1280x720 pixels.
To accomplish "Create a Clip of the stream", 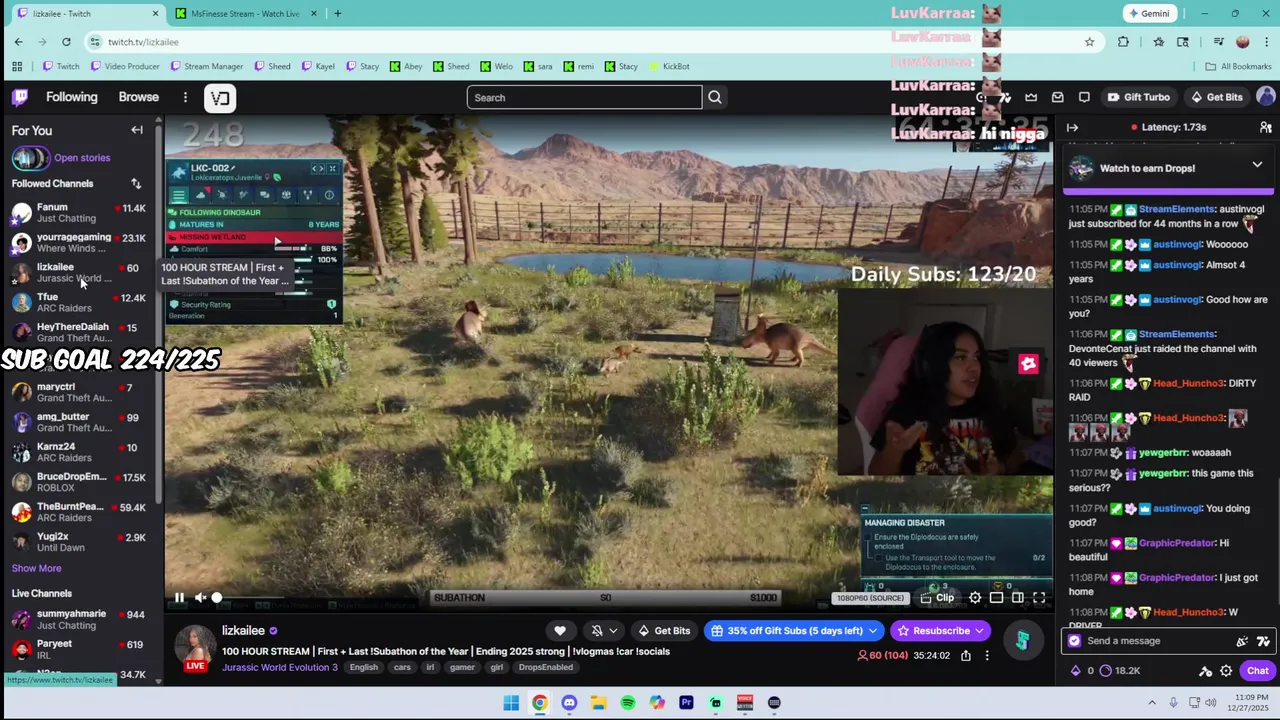I will tap(938, 598).
